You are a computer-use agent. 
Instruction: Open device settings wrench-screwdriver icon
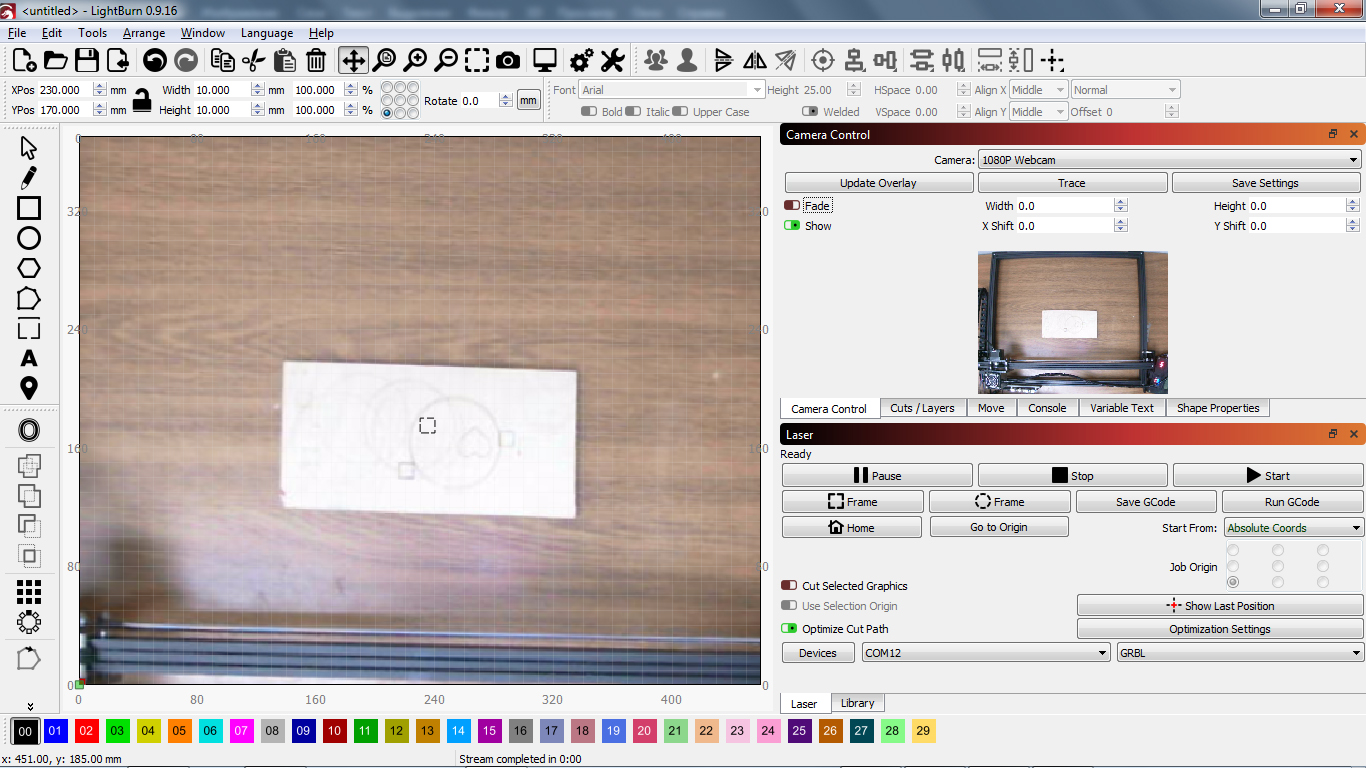click(x=613, y=61)
